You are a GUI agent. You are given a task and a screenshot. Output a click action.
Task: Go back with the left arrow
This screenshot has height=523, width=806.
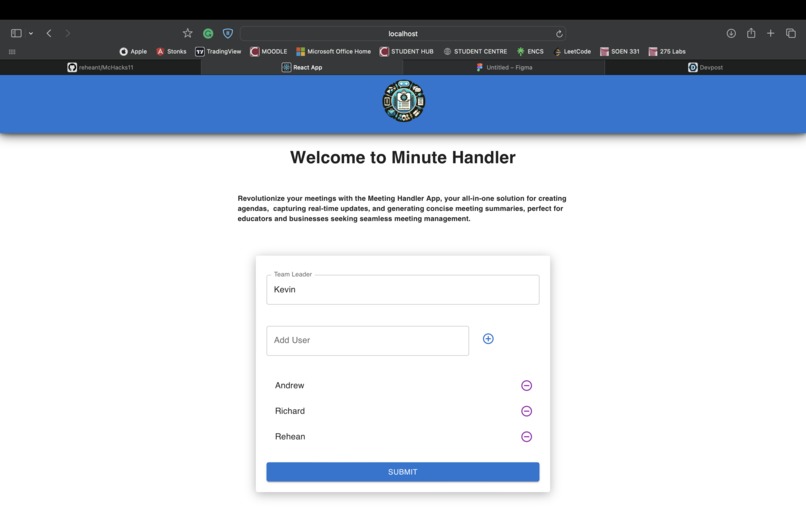[x=49, y=33]
